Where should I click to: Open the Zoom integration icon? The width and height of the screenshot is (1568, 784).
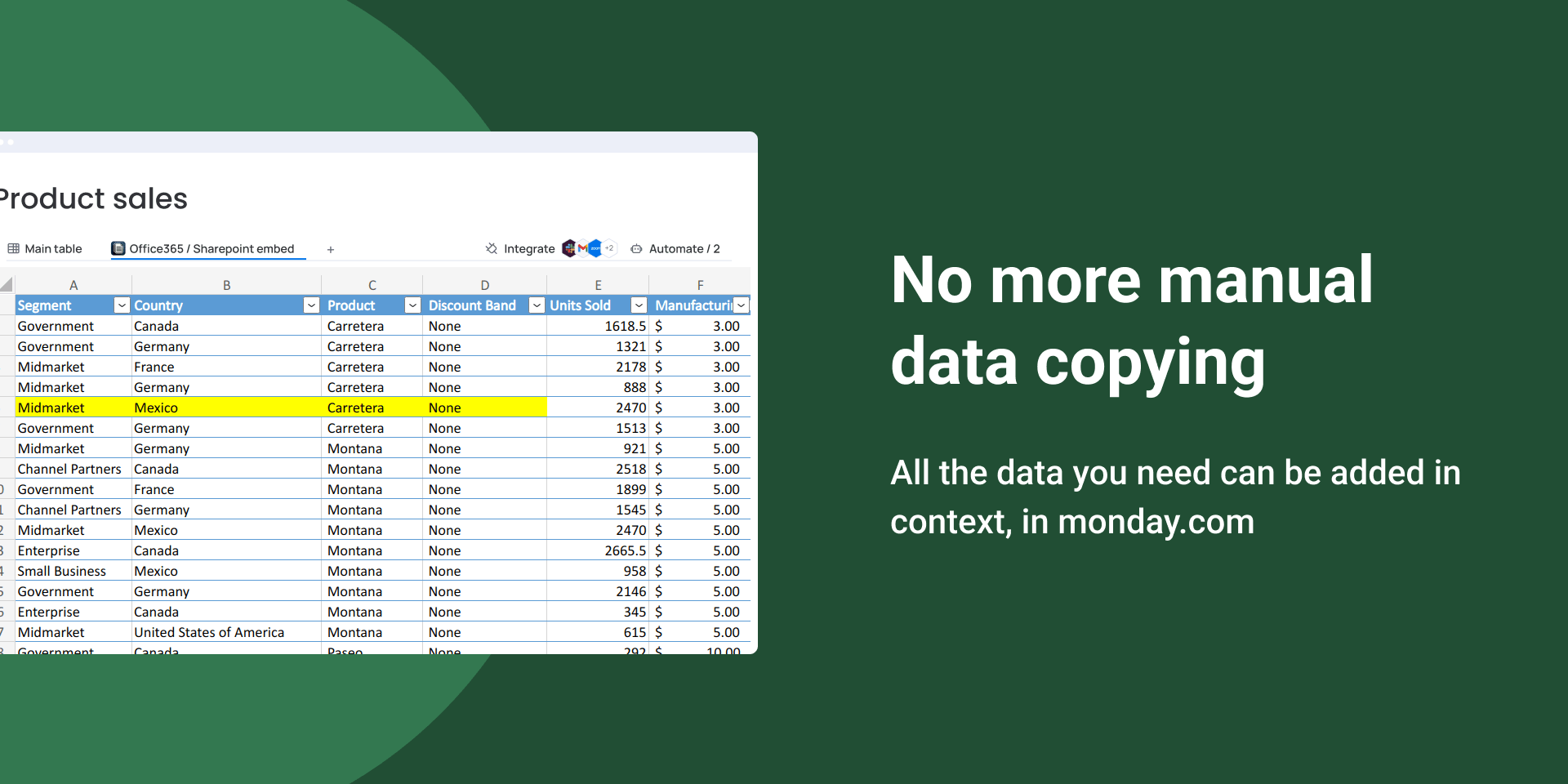[595, 248]
